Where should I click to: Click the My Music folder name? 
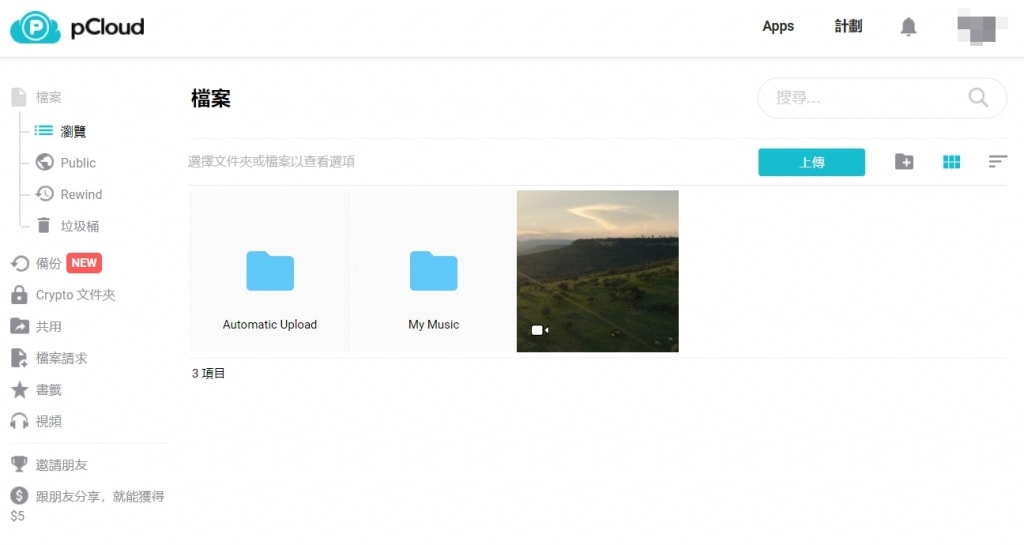[434, 324]
